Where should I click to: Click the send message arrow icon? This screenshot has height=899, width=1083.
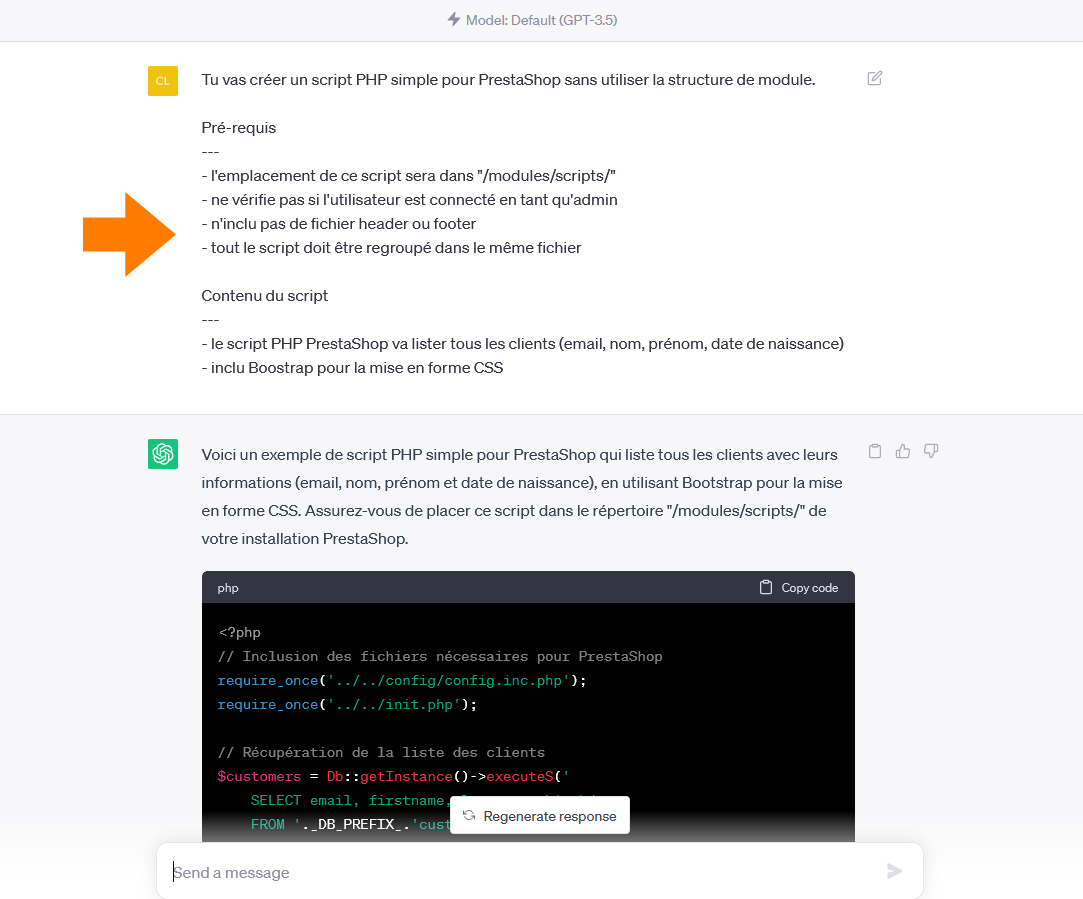coord(894,871)
